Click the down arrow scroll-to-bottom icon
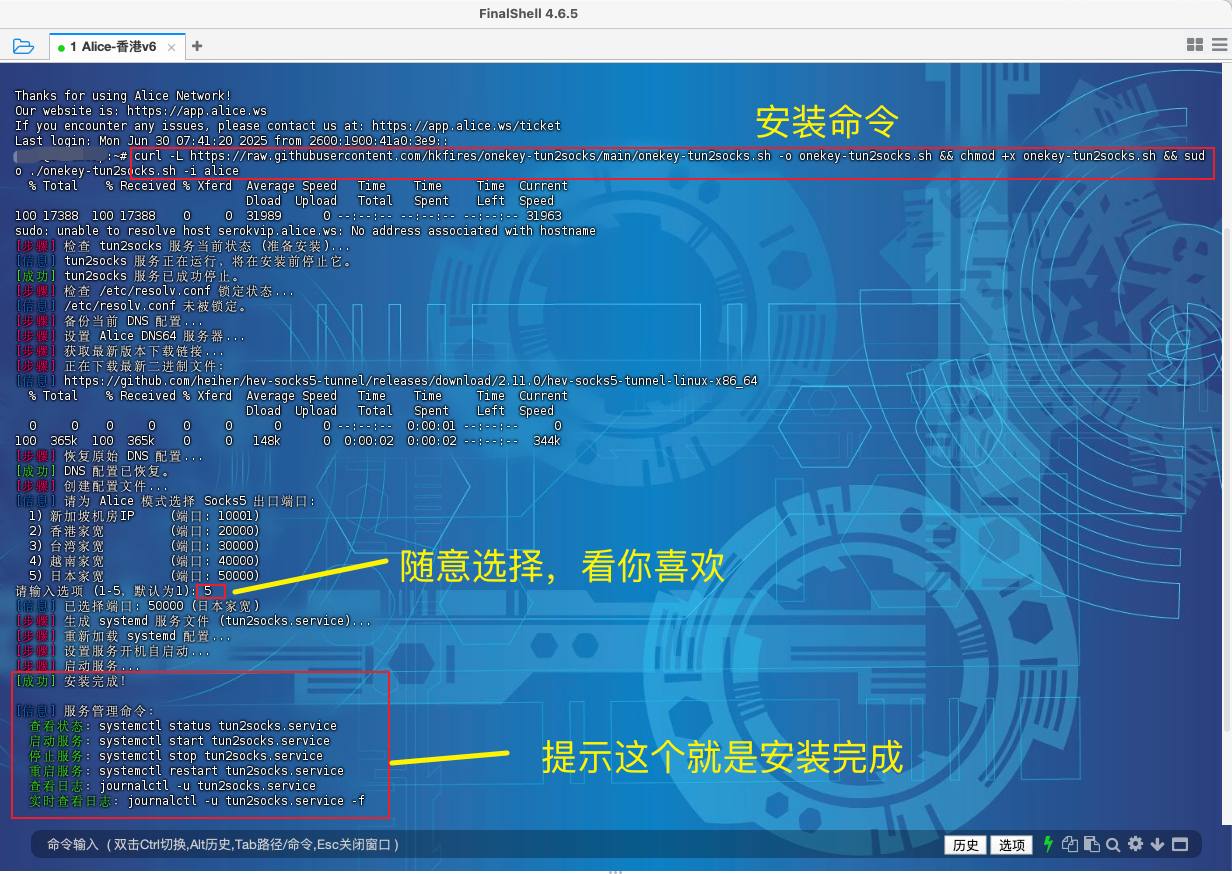This screenshot has height=874, width=1232. coord(1157,844)
